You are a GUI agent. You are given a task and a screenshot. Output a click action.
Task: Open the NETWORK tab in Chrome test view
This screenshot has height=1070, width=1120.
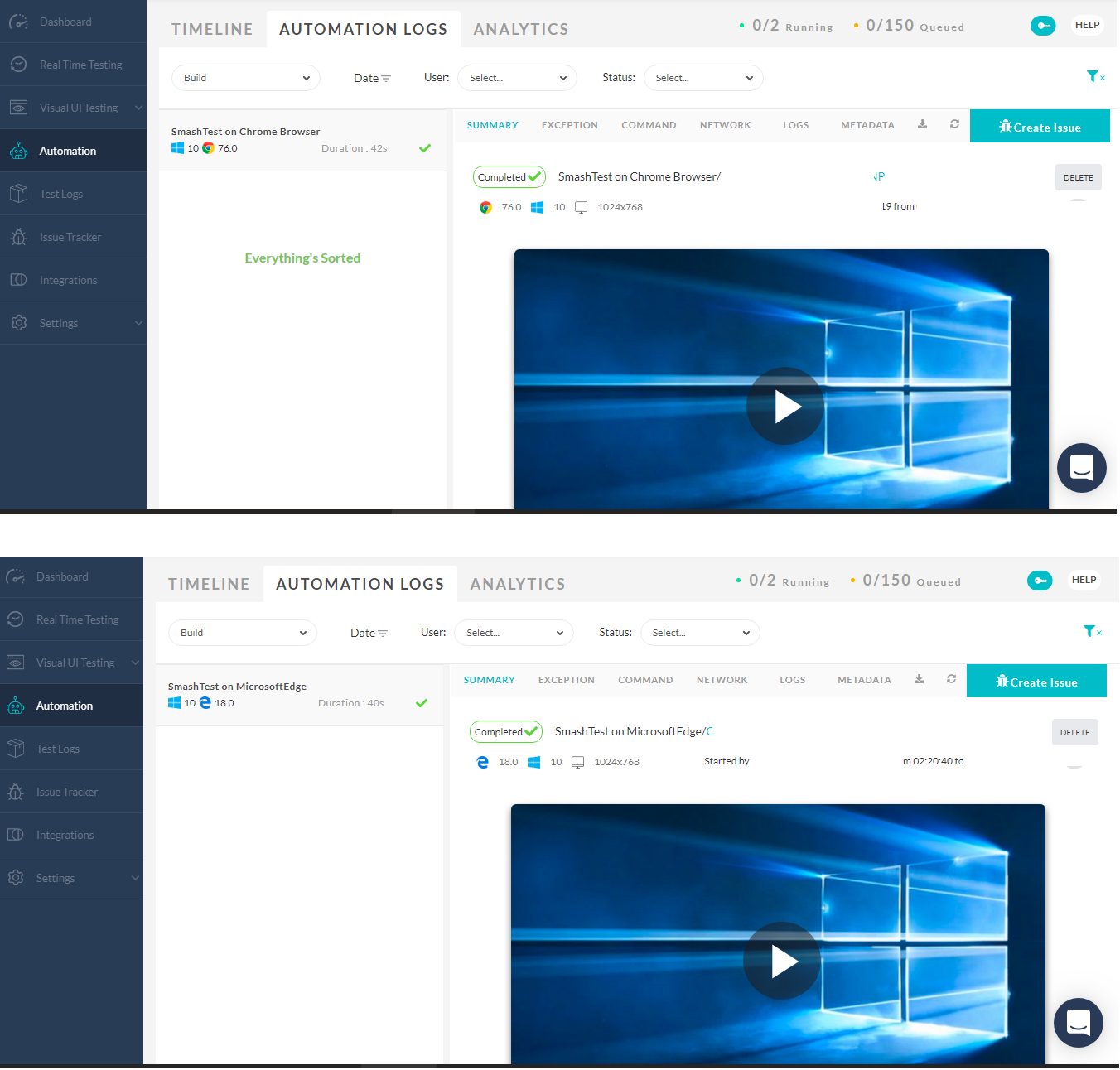coord(726,125)
